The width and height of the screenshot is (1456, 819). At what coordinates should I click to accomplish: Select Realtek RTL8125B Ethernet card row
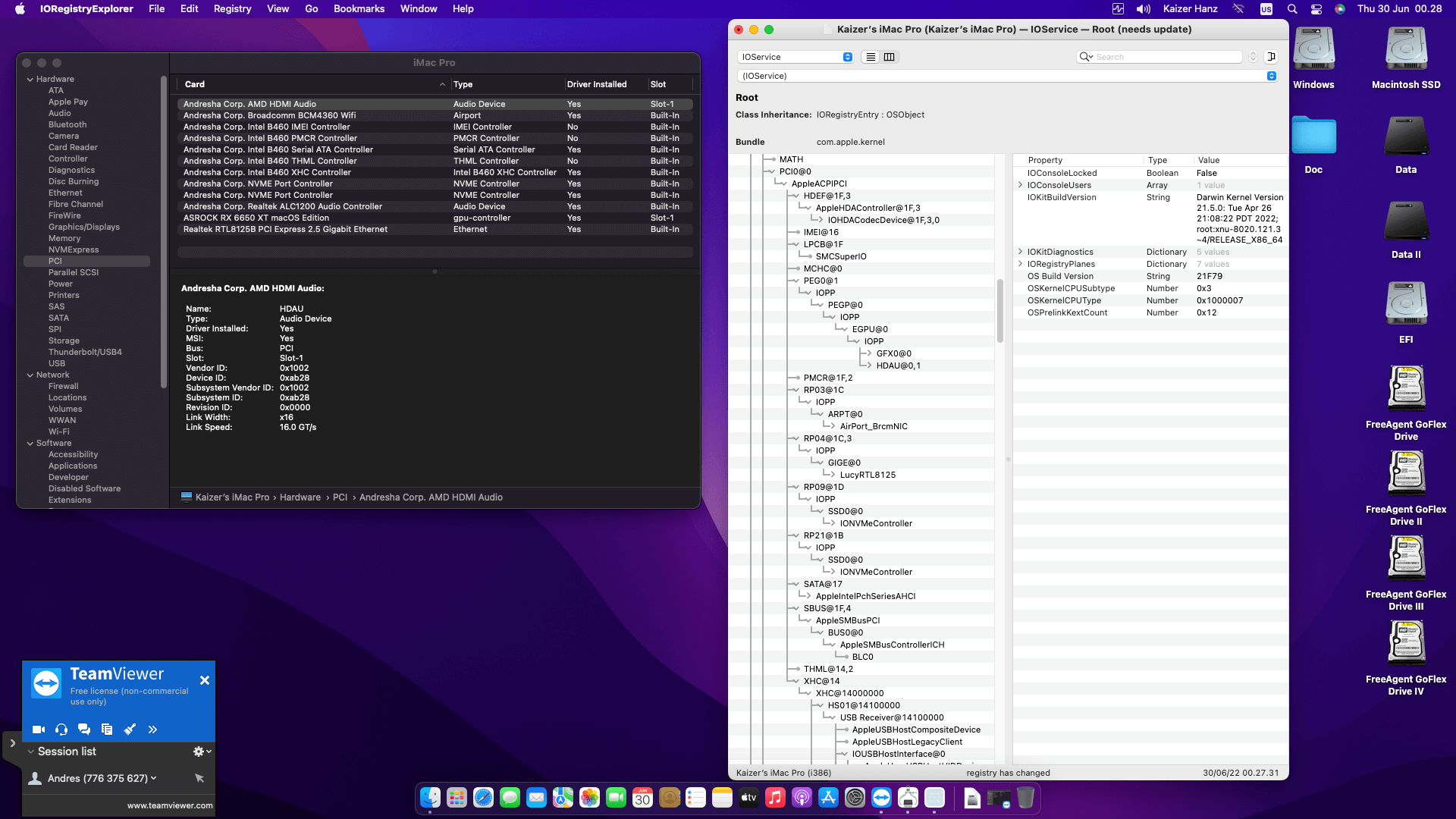(x=435, y=229)
